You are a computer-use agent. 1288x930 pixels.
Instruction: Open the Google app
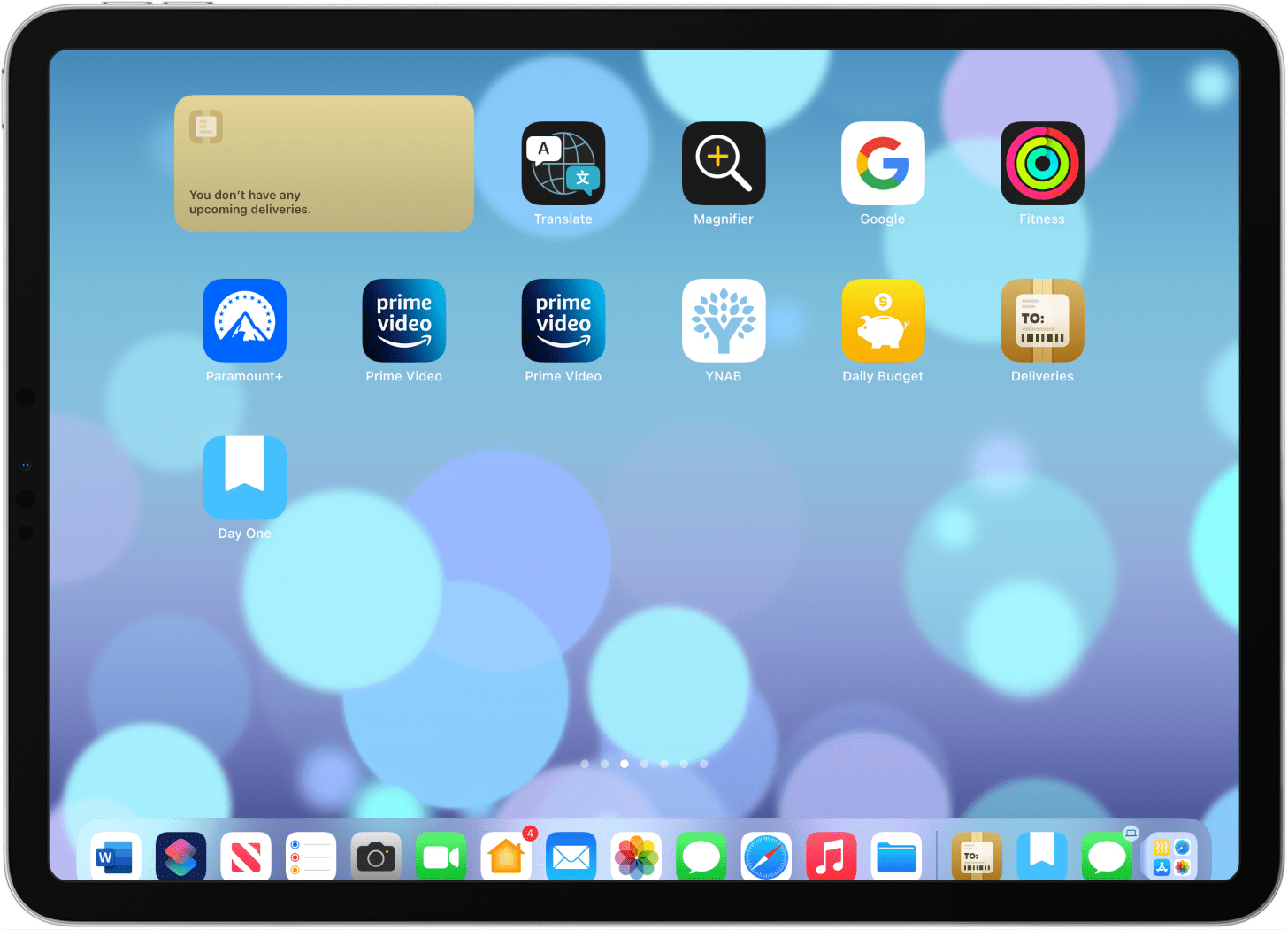(x=883, y=163)
